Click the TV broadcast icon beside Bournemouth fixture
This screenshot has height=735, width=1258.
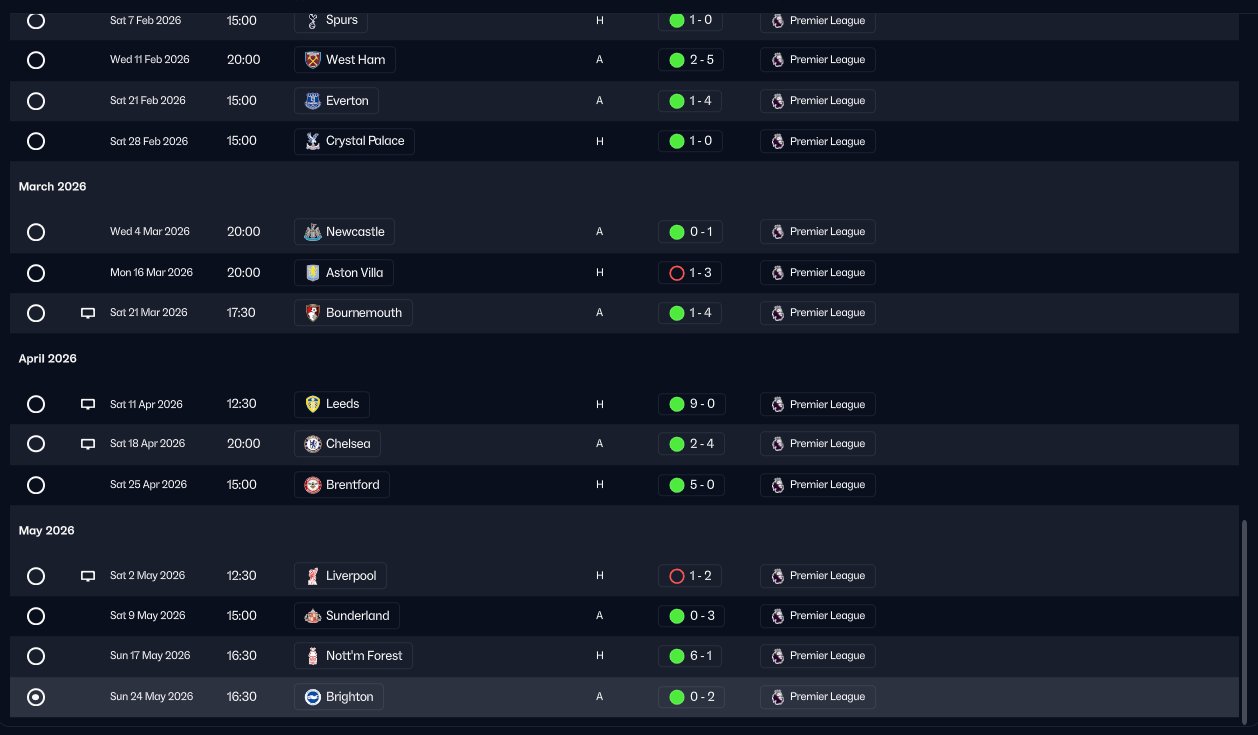88,313
